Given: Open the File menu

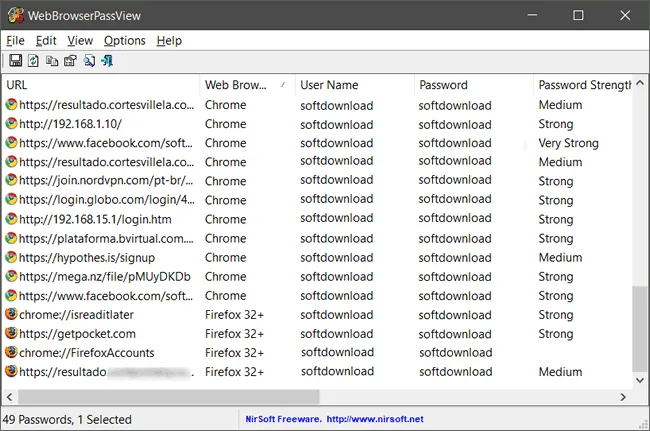Looking at the screenshot, I should [15, 41].
